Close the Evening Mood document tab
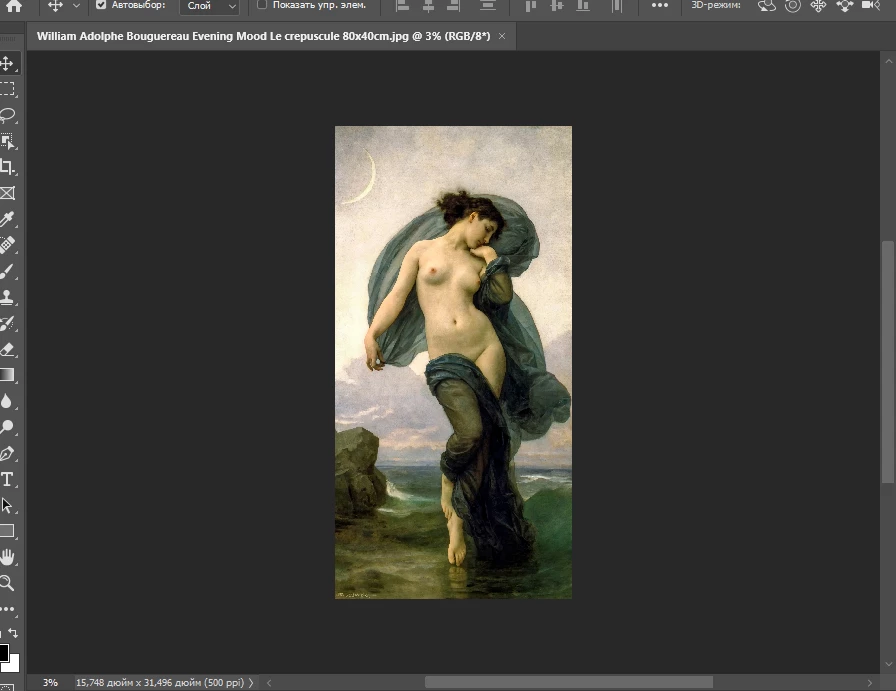The width and height of the screenshot is (896, 691). (x=502, y=36)
